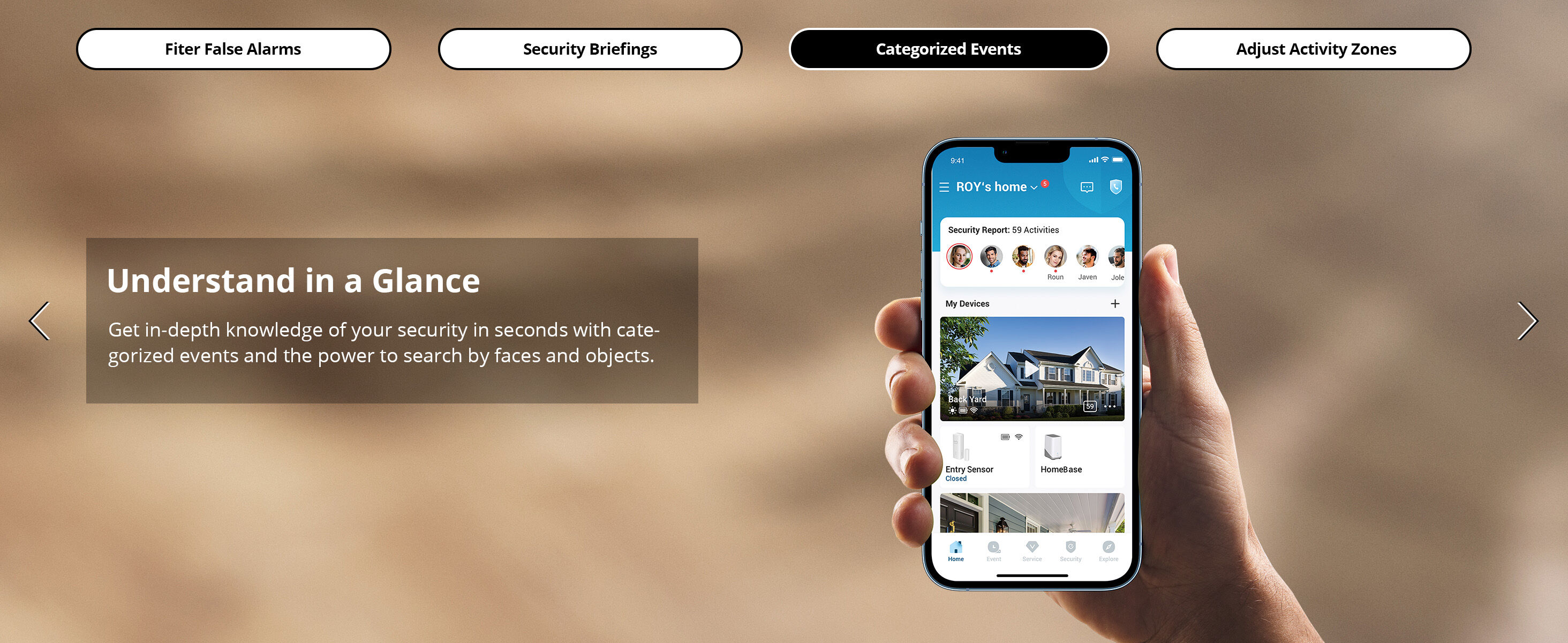Select the Categorized Events tab
Image resolution: width=1568 pixels, height=643 pixels.
coord(947,48)
